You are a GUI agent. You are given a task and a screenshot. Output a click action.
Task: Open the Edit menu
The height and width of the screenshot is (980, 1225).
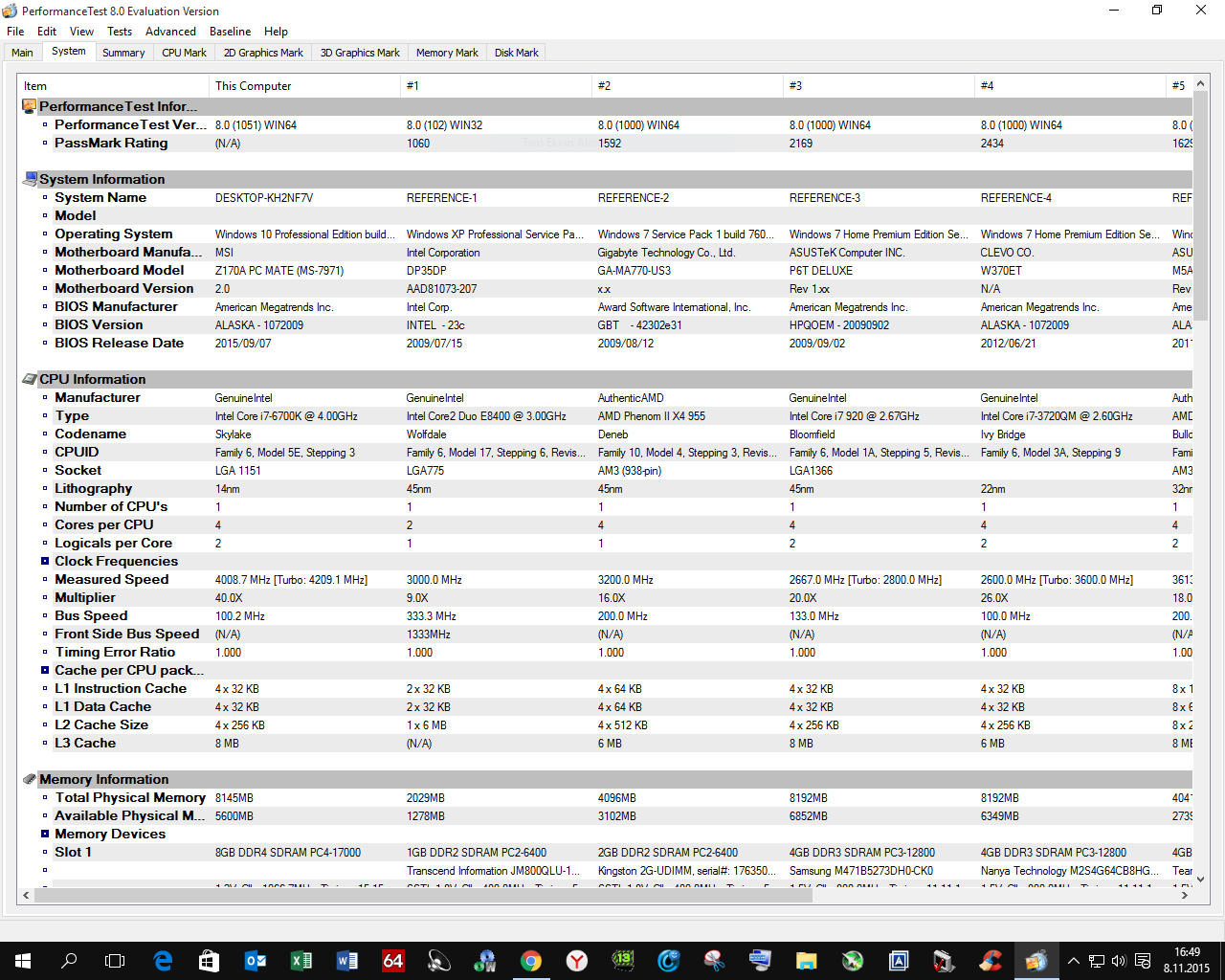tap(47, 32)
